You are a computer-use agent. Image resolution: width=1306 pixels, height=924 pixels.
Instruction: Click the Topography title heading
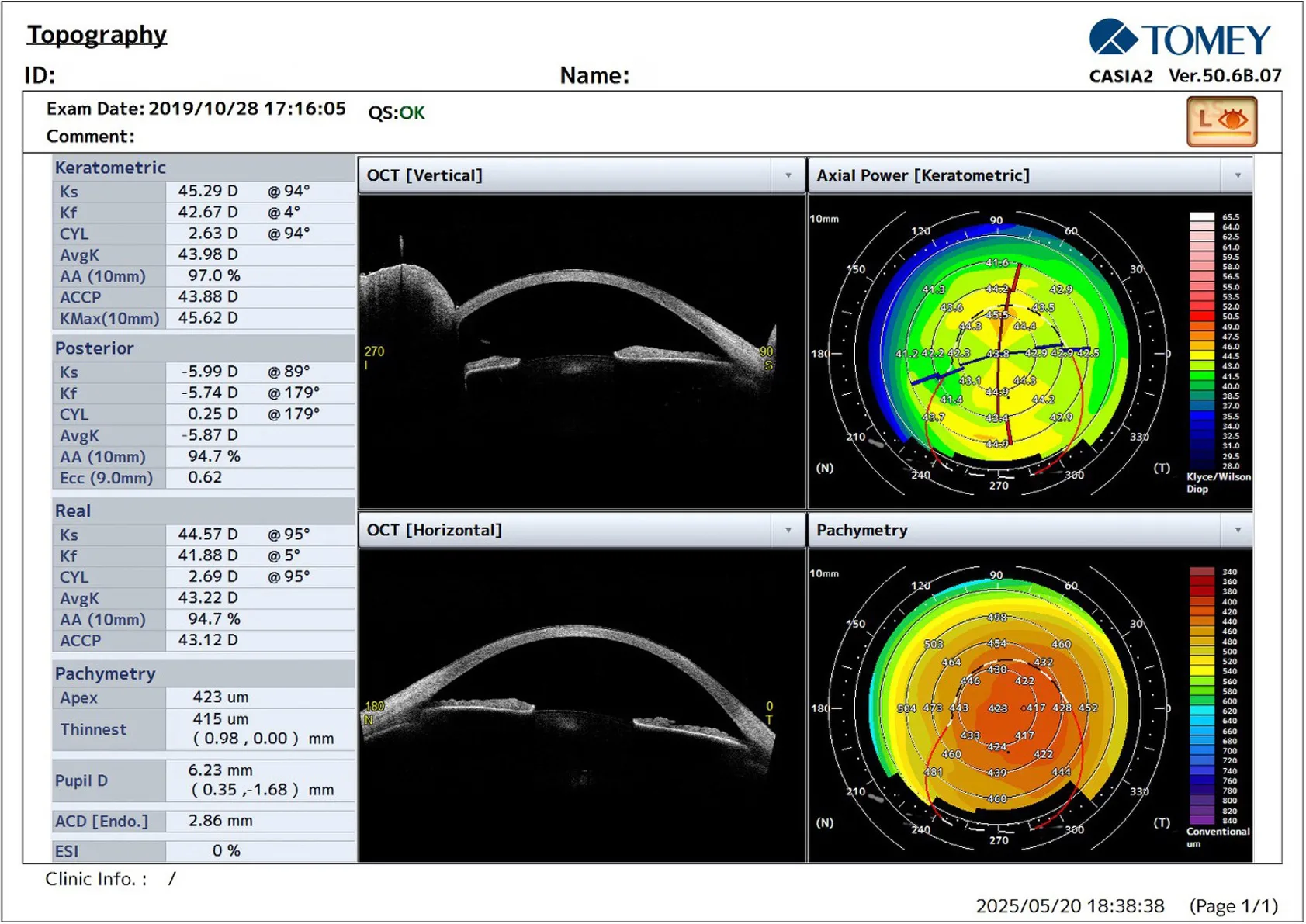pos(97,36)
